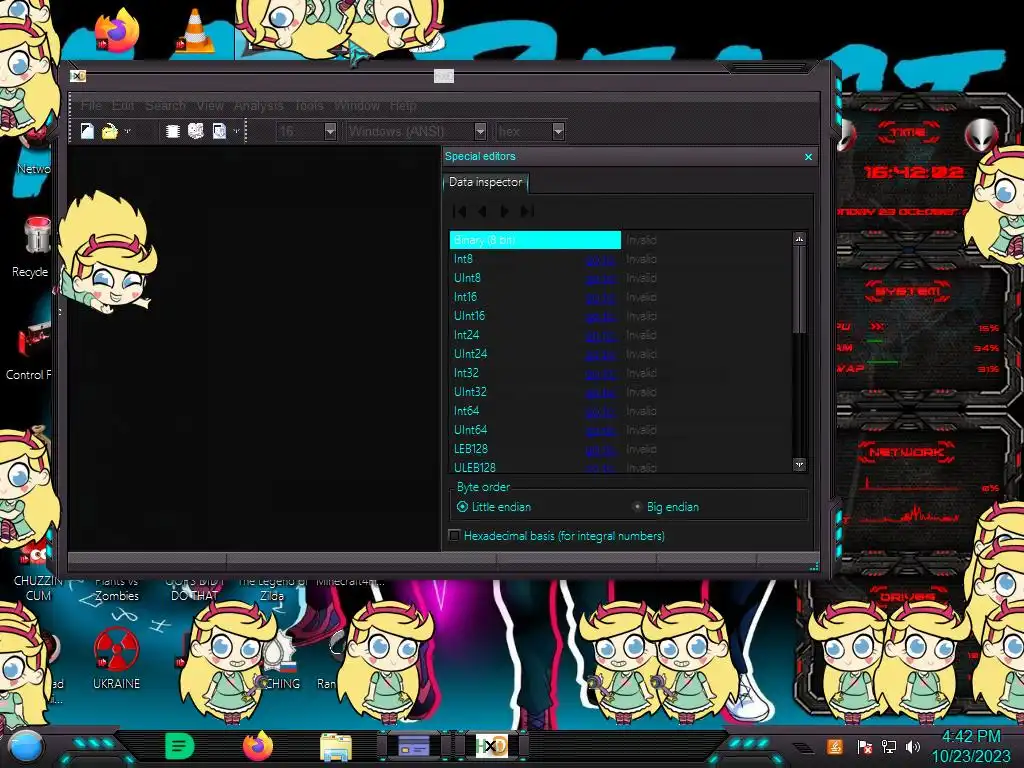Click the go to link for Int24
The height and width of the screenshot is (768, 1024).
(601, 336)
